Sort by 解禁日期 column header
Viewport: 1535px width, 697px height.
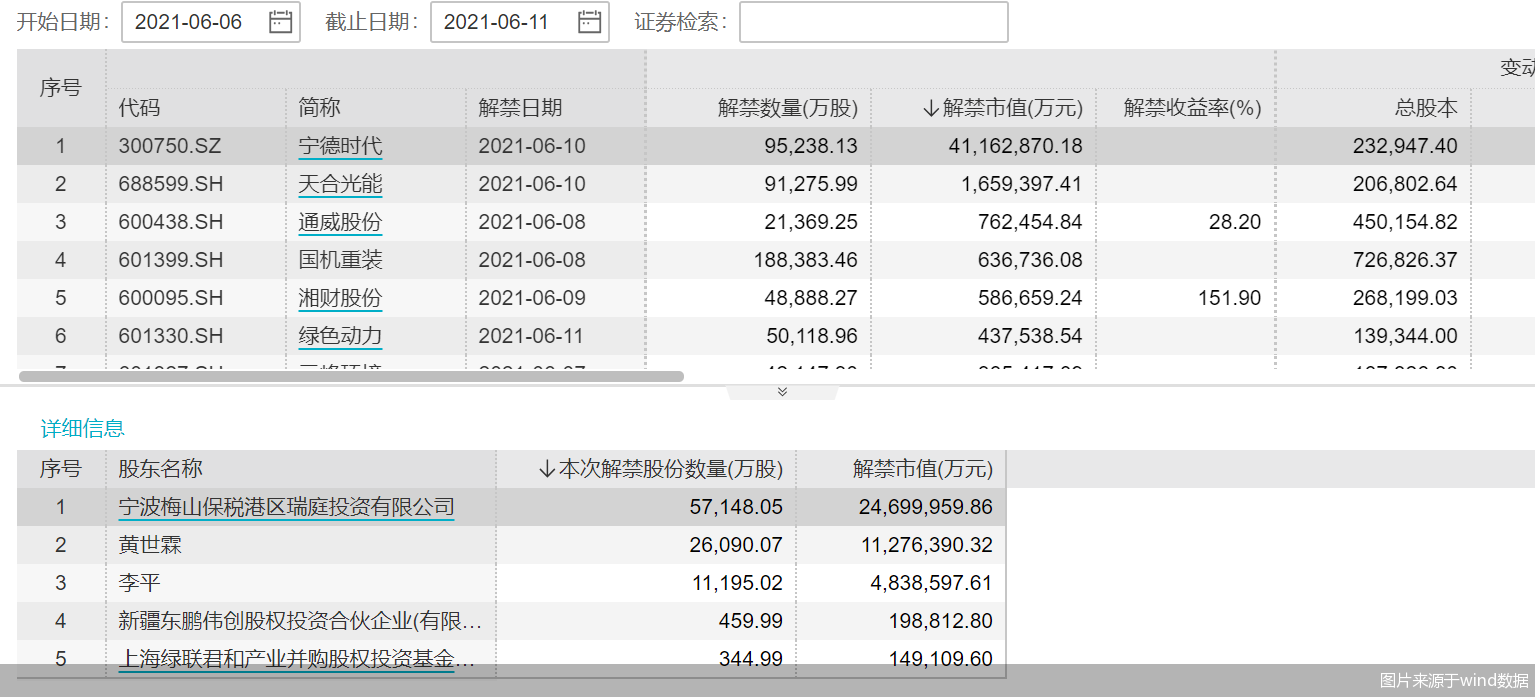click(520, 108)
